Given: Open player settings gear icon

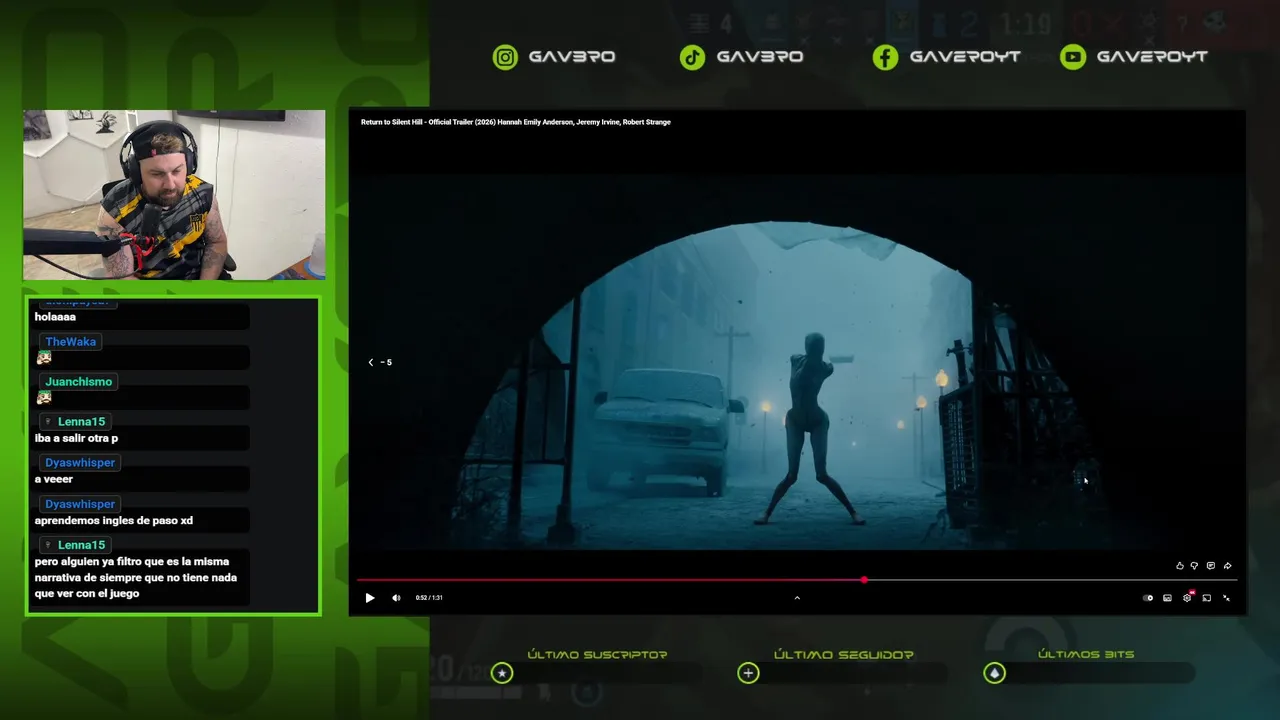Looking at the screenshot, I should tap(1187, 598).
